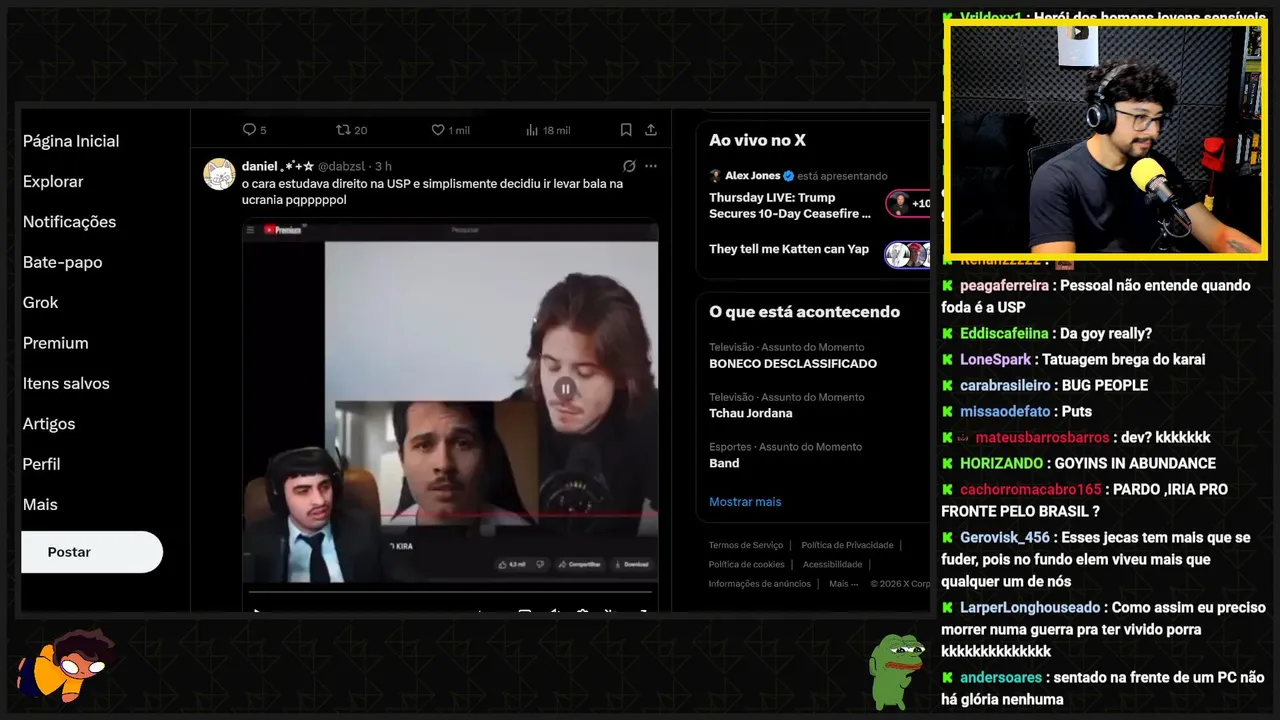The image size is (1280, 720).
Task: Click username carabrasileiro in chat
Action: [x=1005, y=385]
